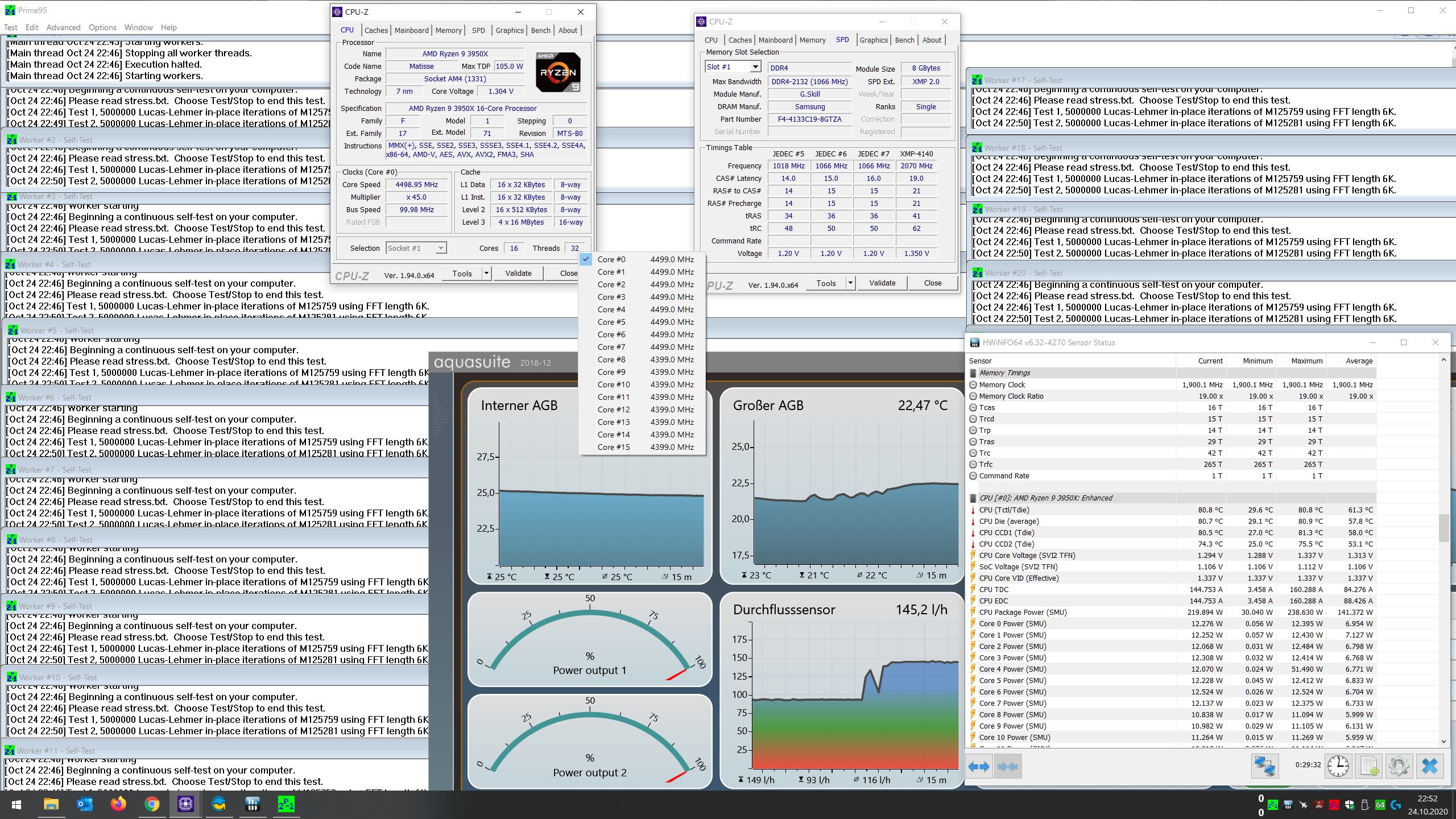This screenshot has width=1456, height=819.
Task: Click Power output 2 gauge
Action: coord(590,742)
